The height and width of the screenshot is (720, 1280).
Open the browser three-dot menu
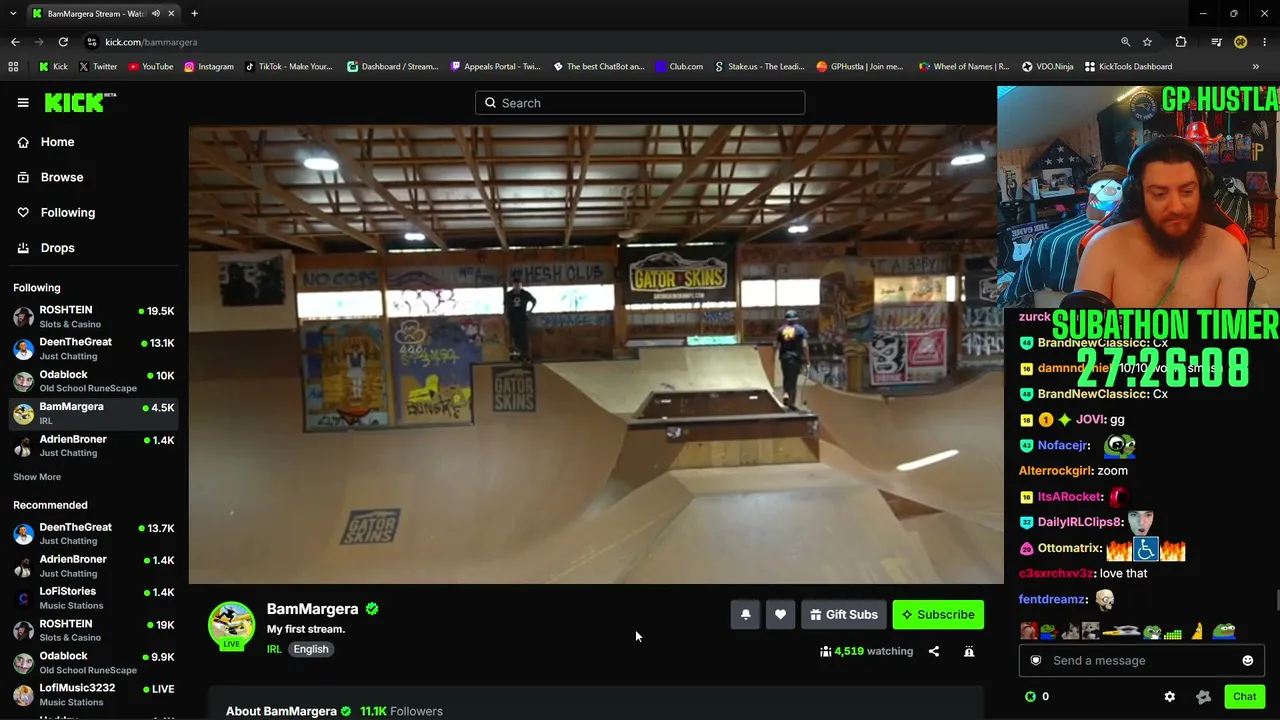click(x=1265, y=42)
